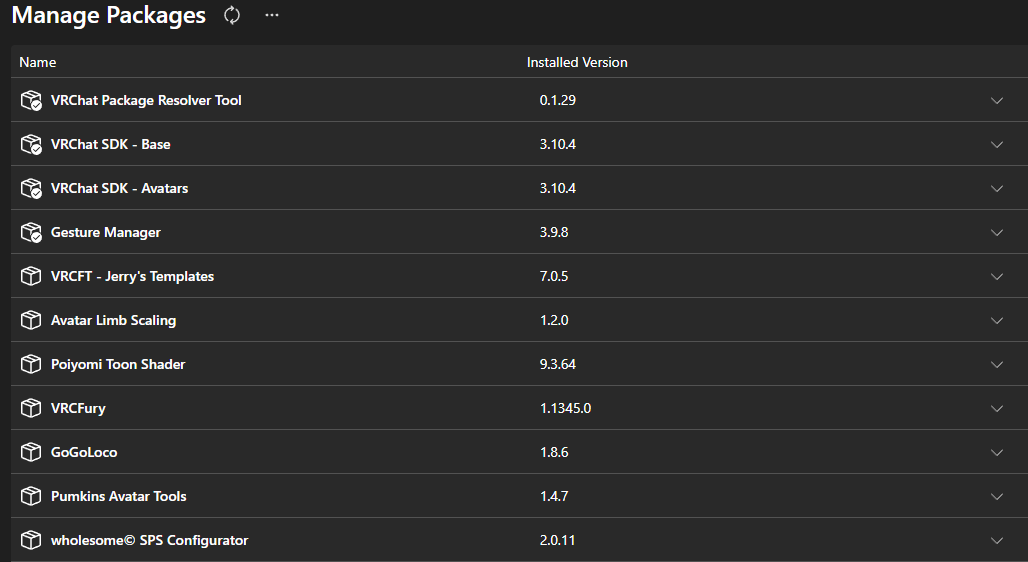Screen dimensions: 1028x562
Task: Click the Installed Version column header
Action: tap(577, 62)
